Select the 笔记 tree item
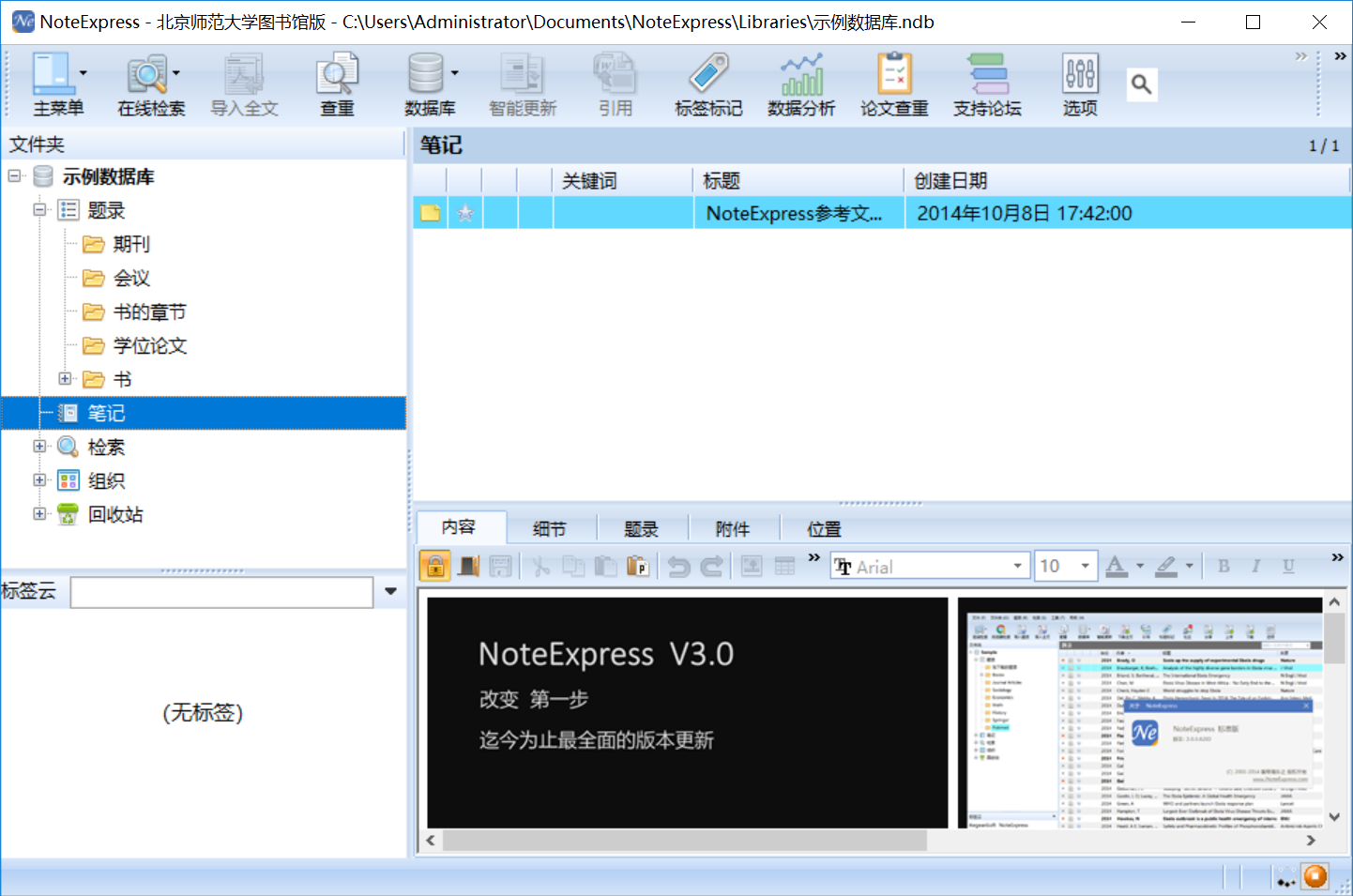This screenshot has height=896, width=1353. 204,413
